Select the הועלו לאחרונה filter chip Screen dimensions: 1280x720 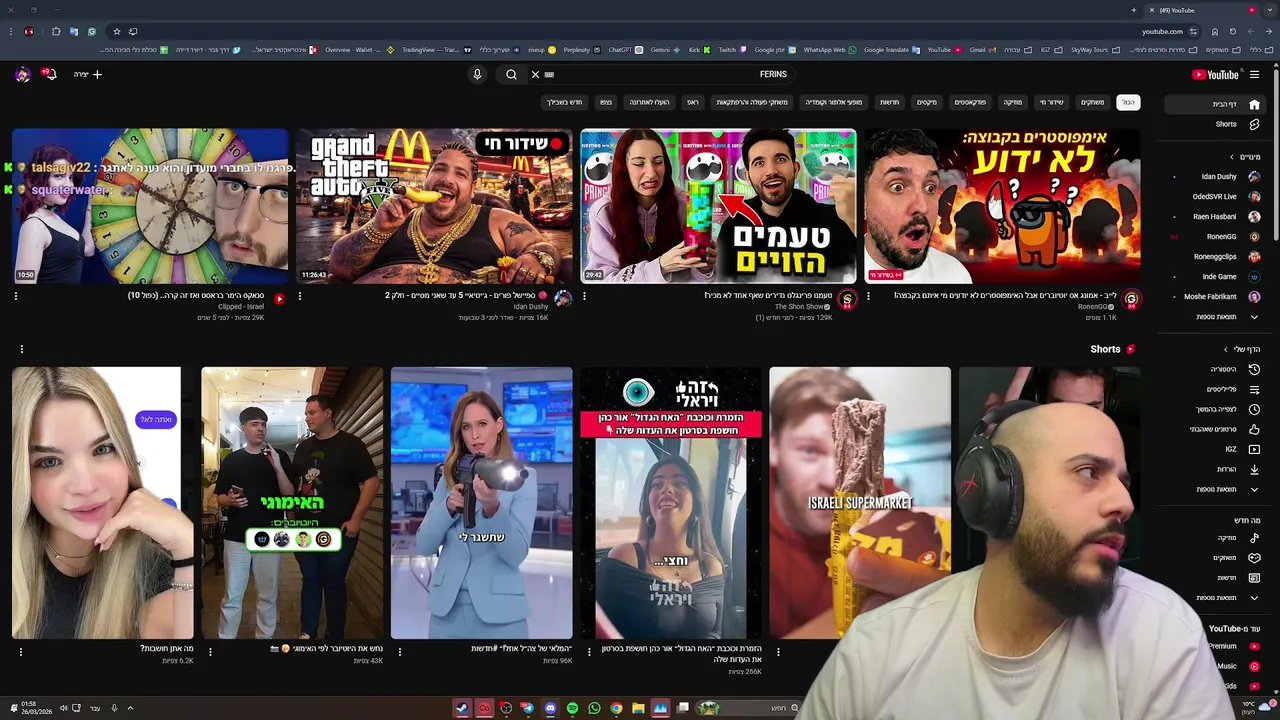point(649,102)
